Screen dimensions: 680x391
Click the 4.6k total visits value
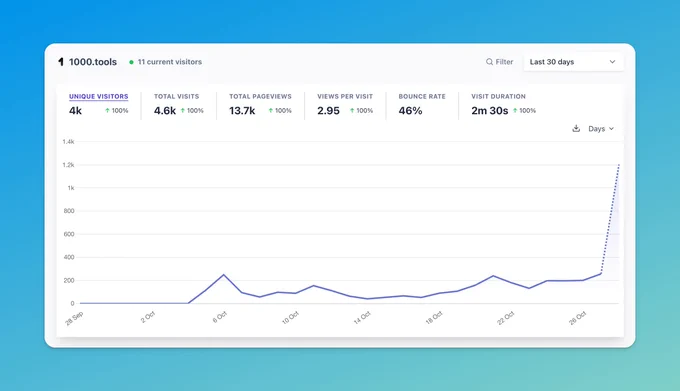coord(165,111)
